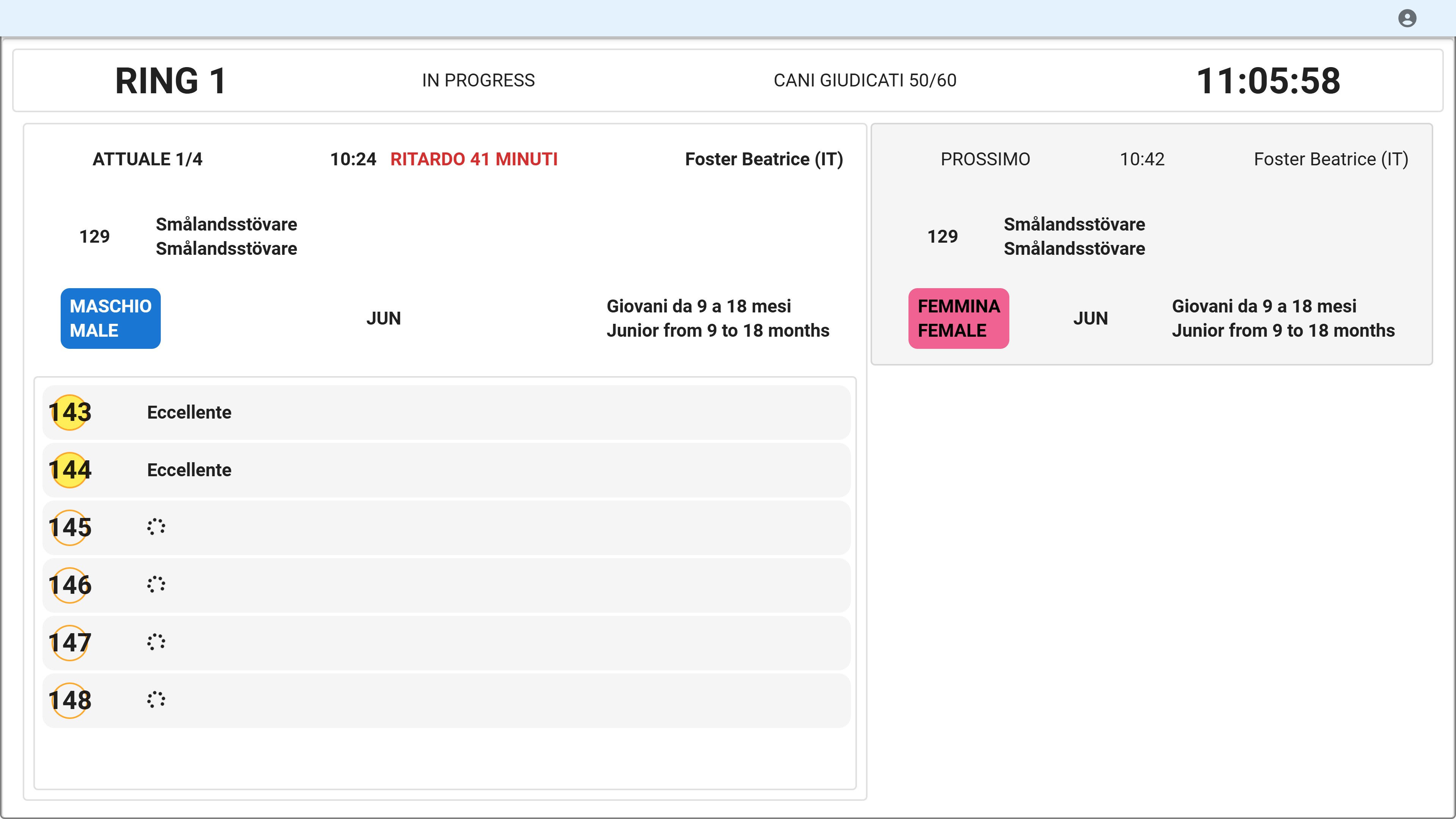
Task: Select the 145 number badge
Action: (x=69, y=528)
